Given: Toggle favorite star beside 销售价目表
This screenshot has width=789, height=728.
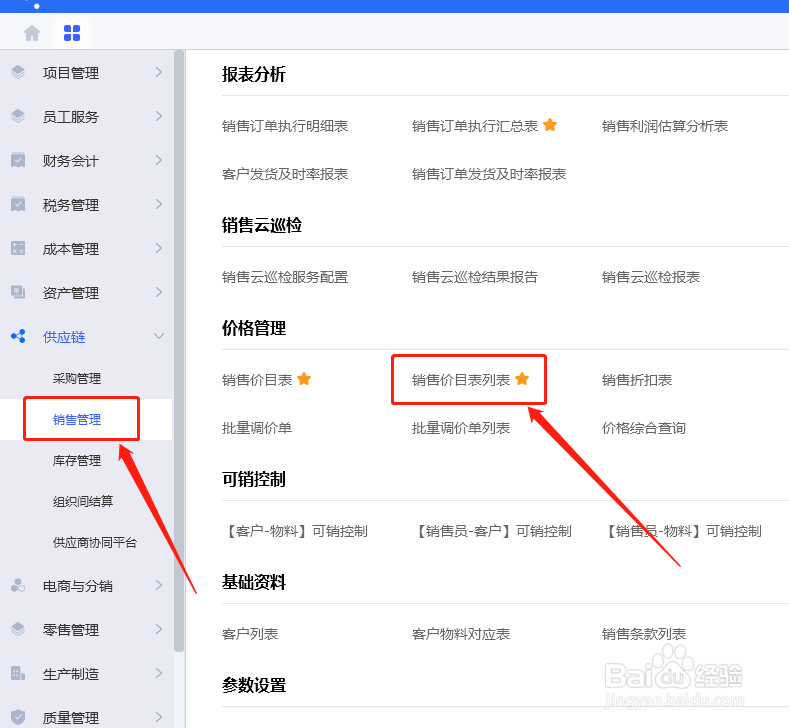Looking at the screenshot, I should [304, 379].
